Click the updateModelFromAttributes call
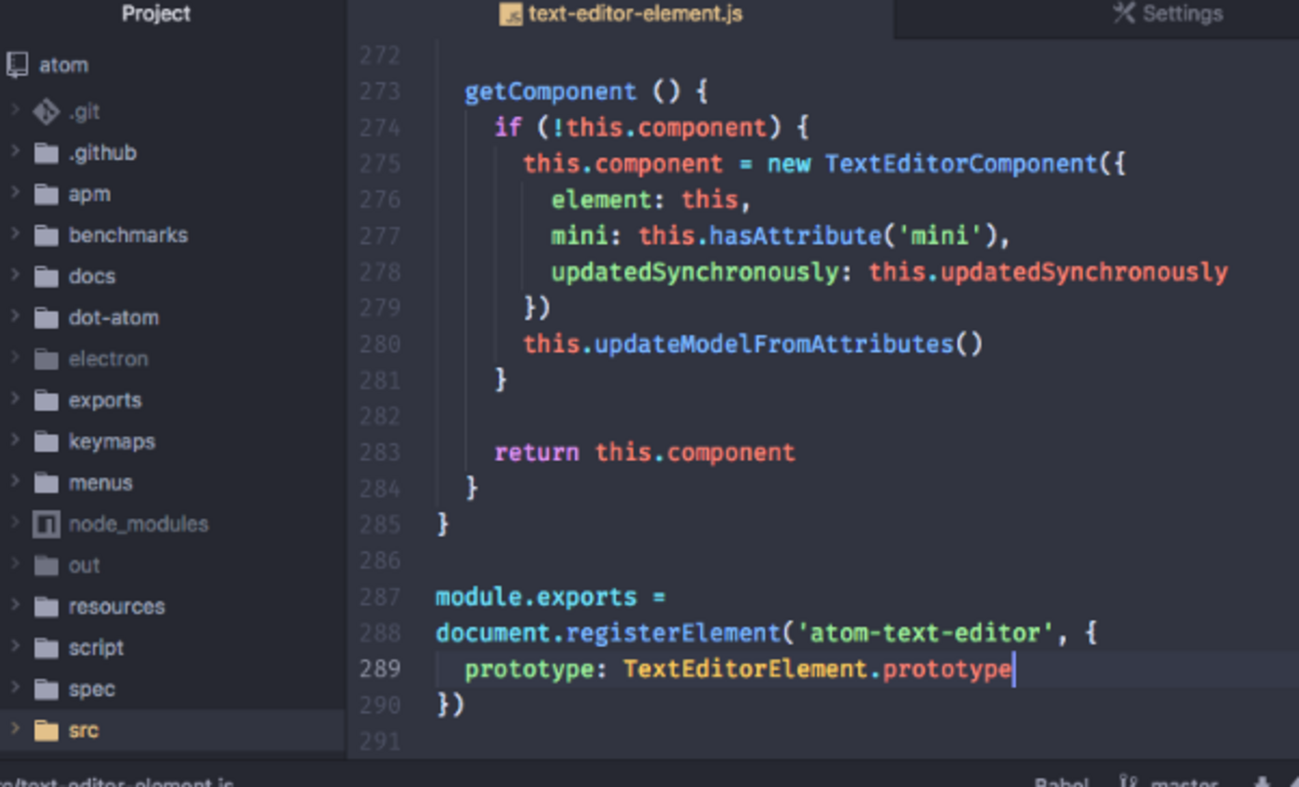This screenshot has height=787, width=1299. click(x=775, y=344)
